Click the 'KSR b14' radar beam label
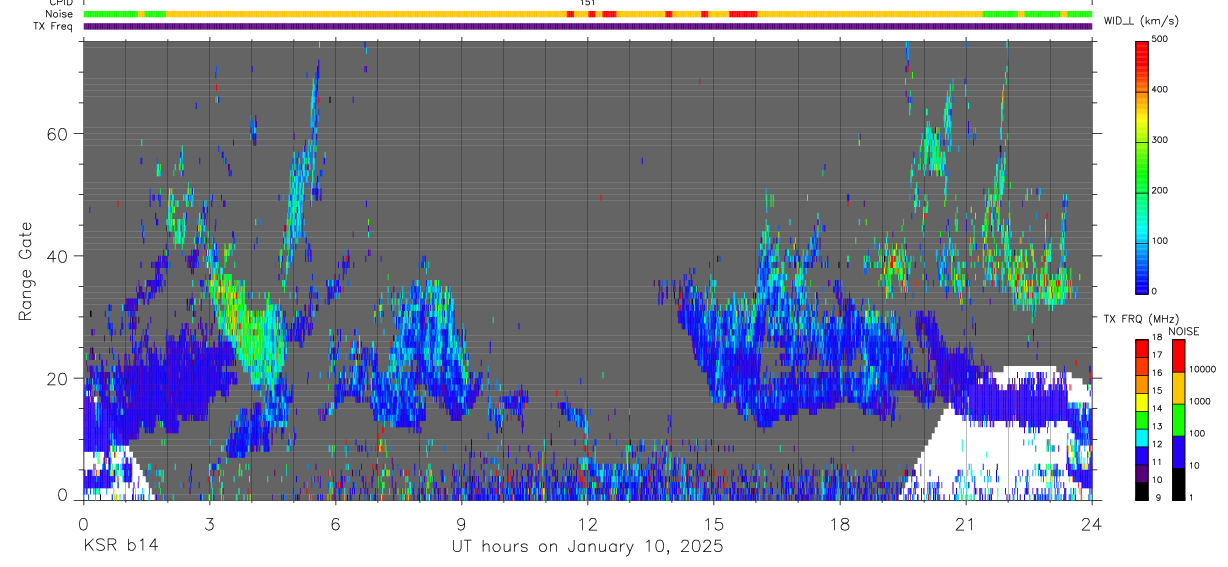 pos(120,546)
